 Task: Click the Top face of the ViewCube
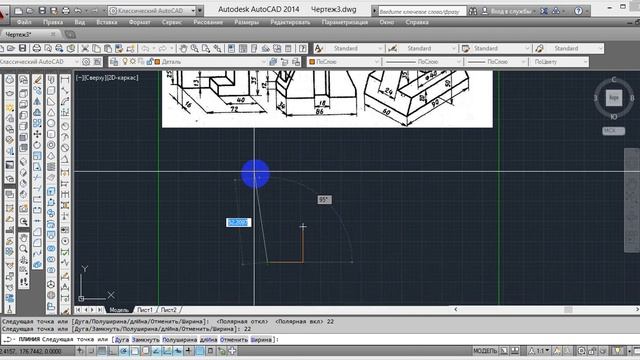click(x=613, y=98)
